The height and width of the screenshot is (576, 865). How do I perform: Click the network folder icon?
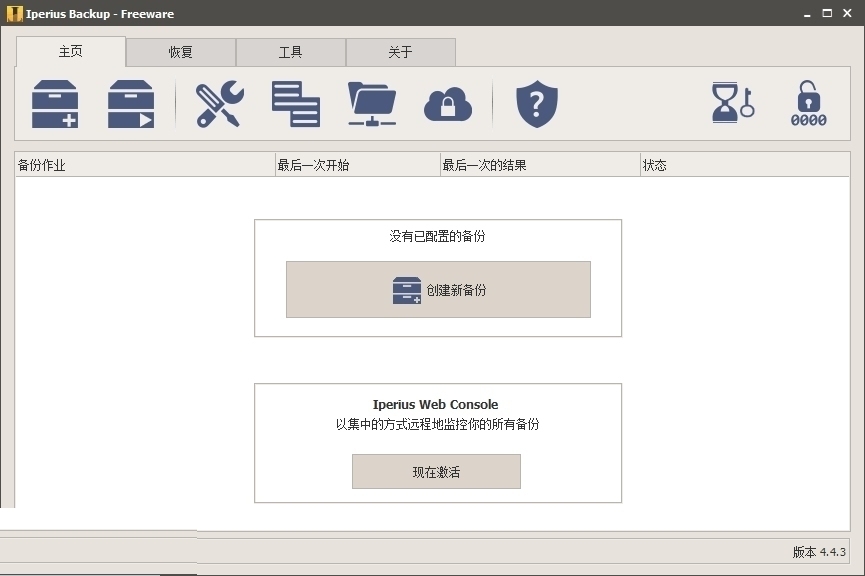click(372, 104)
